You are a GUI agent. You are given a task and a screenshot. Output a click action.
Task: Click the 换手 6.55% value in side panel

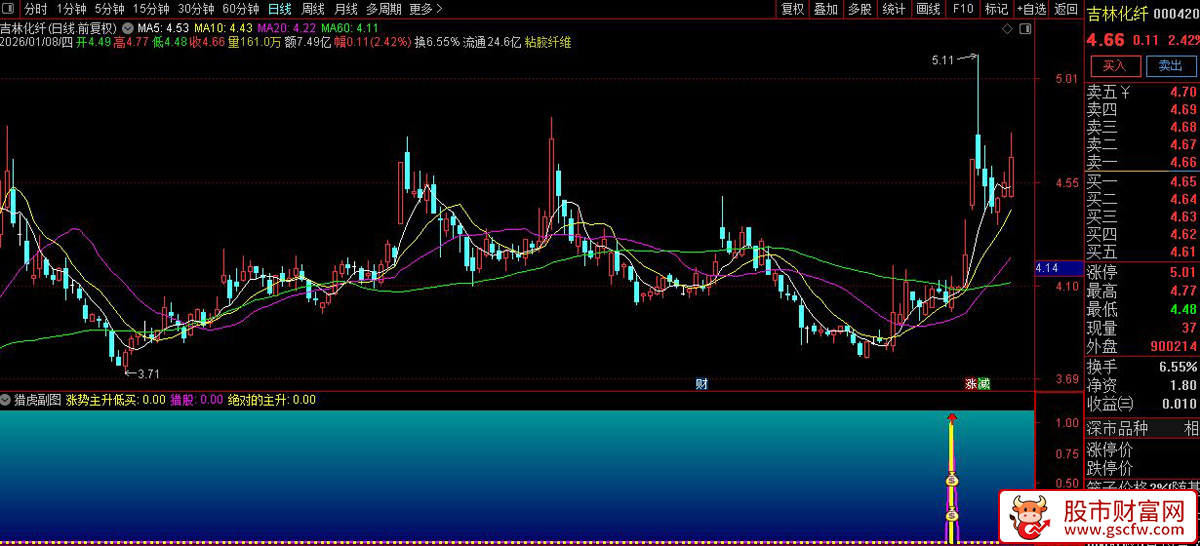1177,367
